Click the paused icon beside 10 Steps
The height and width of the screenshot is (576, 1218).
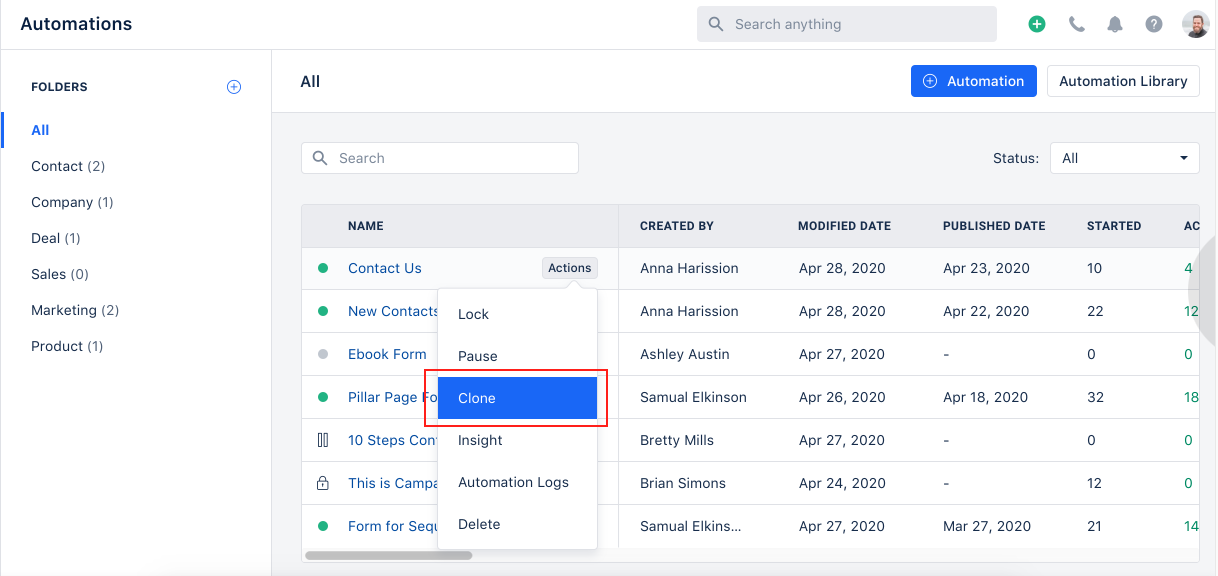pyautogui.click(x=322, y=440)
